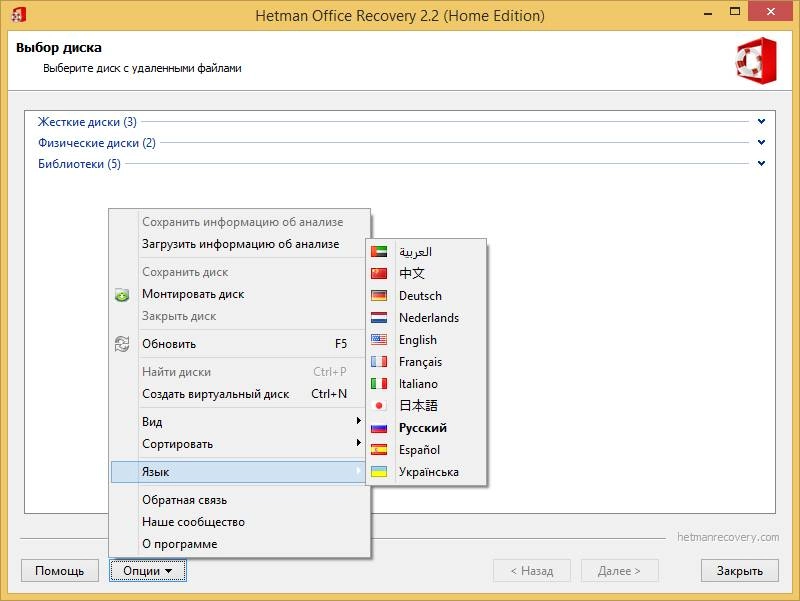Click the Russian flag icon

point(379,428)
